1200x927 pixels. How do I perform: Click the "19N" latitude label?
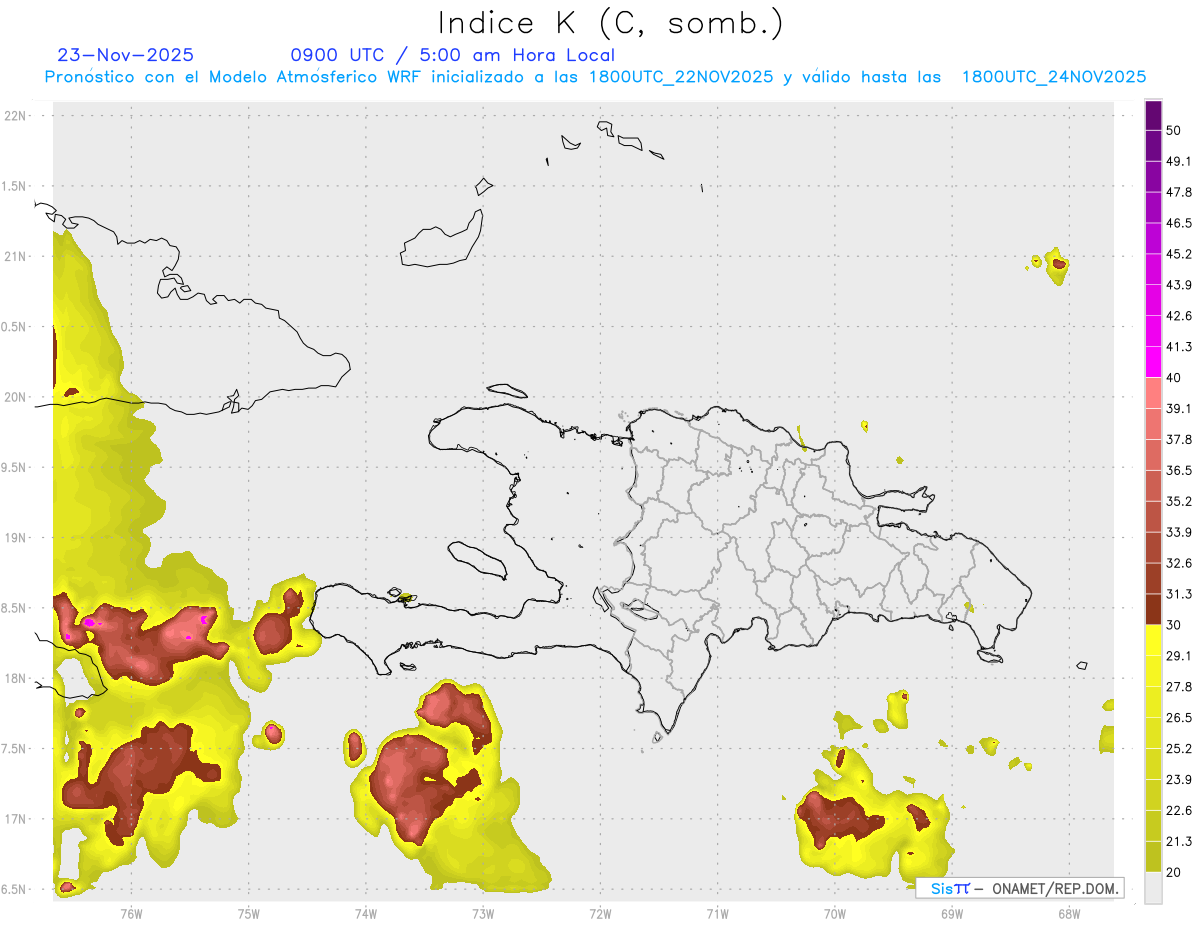coord(15,538)
